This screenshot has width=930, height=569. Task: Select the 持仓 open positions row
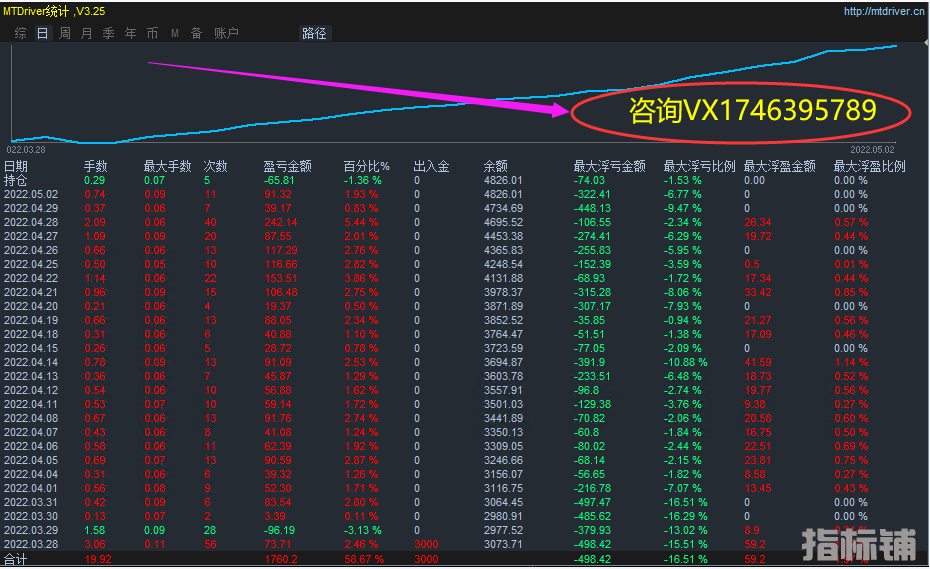[16, 181]
